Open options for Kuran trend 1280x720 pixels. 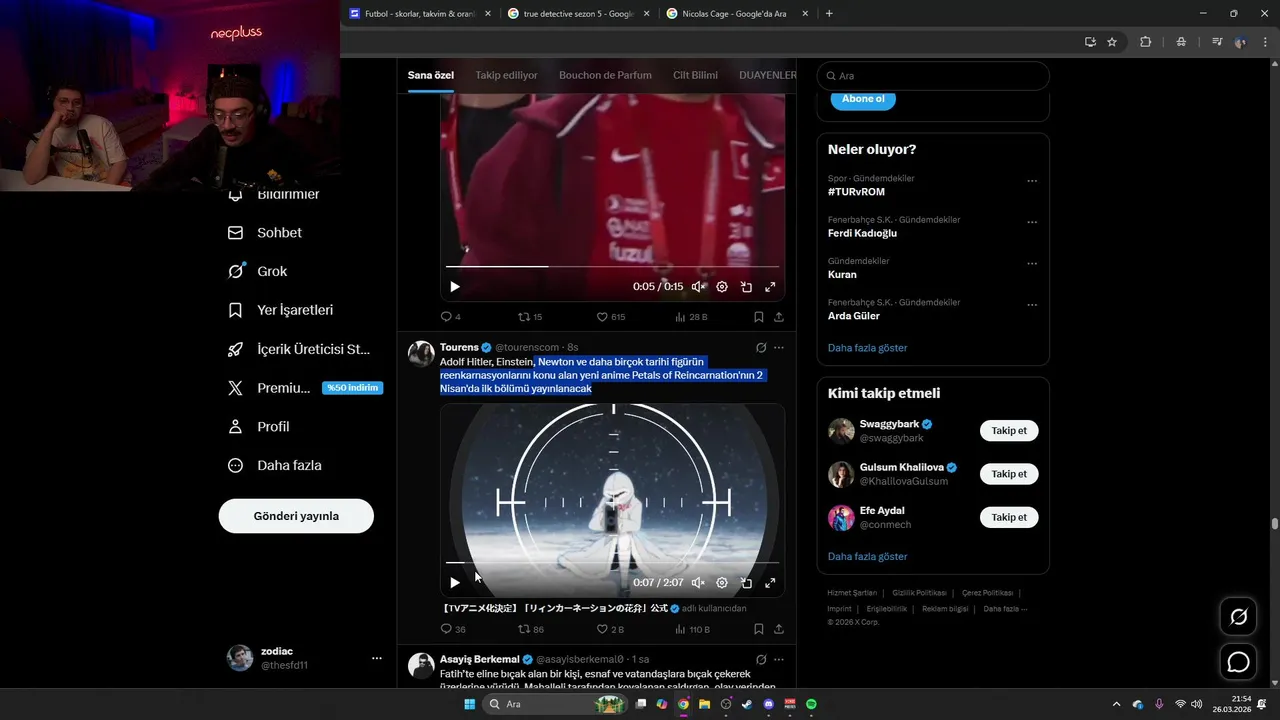click(x=1032, y=264)
